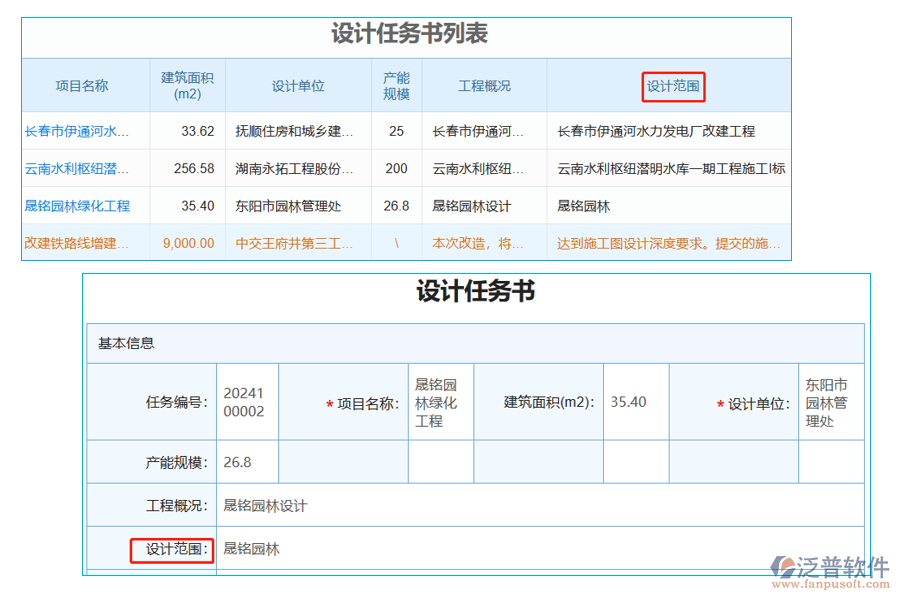Select the red-boxed 设计范围 column header
This screenshot has height=600, width=900.
(x=673, y=86)
